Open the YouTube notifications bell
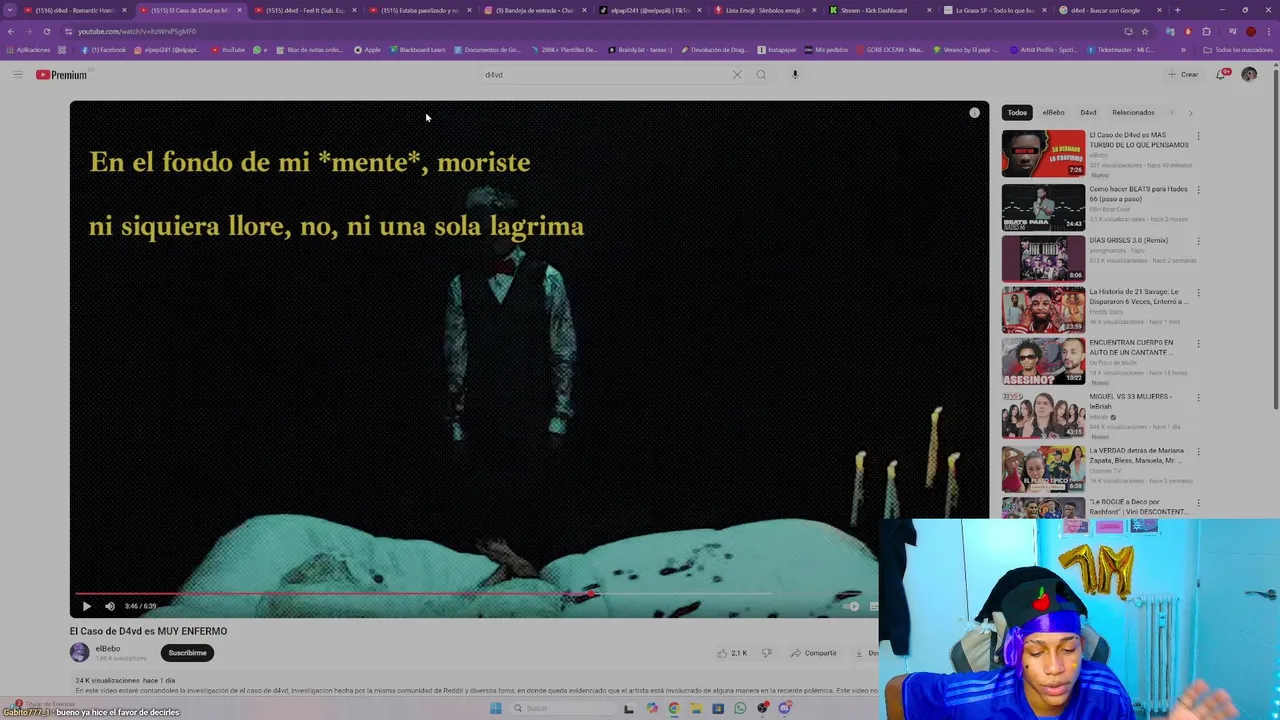This screenshot has width=1280, height=720. click(1221, 75)
